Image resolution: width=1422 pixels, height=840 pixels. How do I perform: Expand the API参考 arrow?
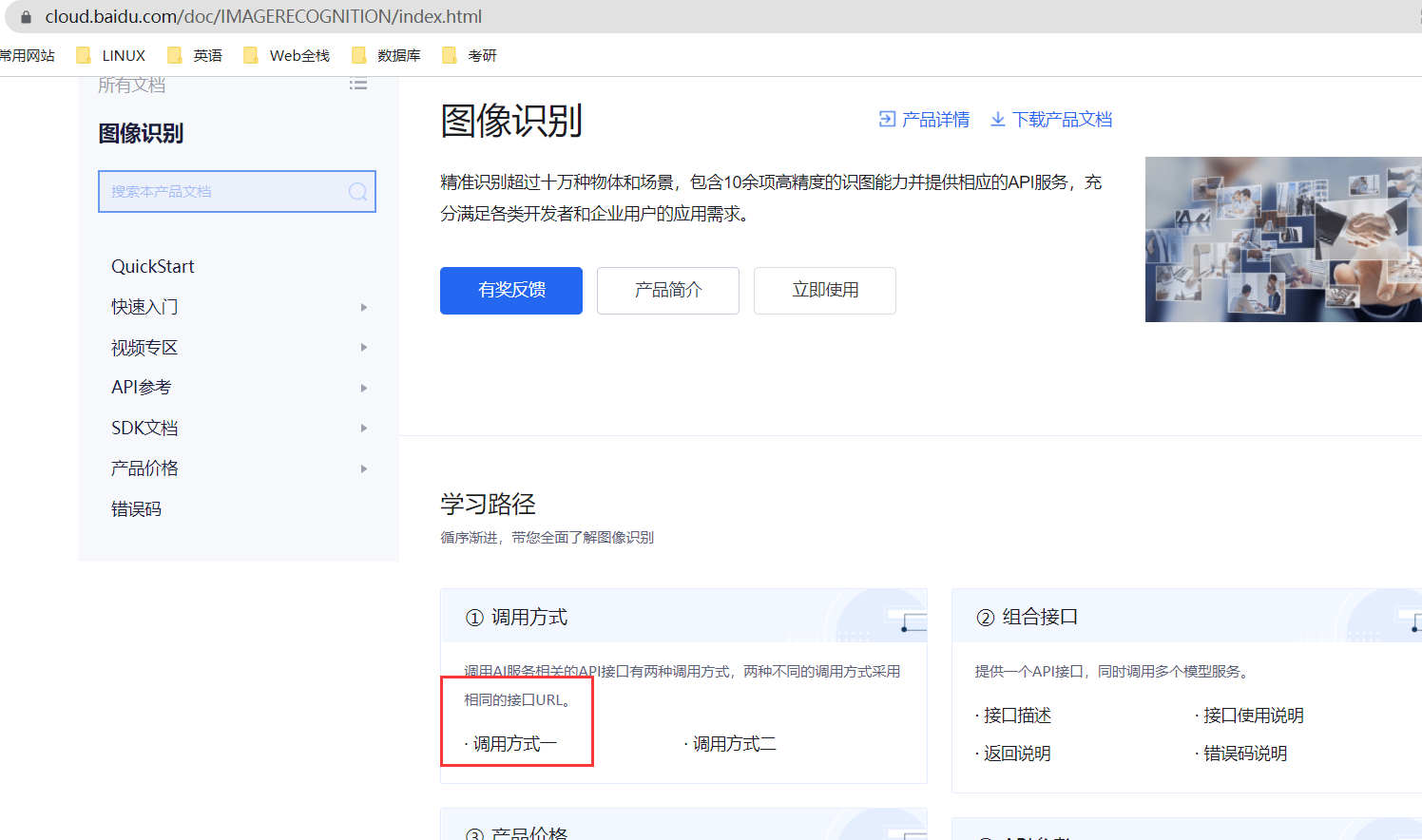tap(364, 388)
